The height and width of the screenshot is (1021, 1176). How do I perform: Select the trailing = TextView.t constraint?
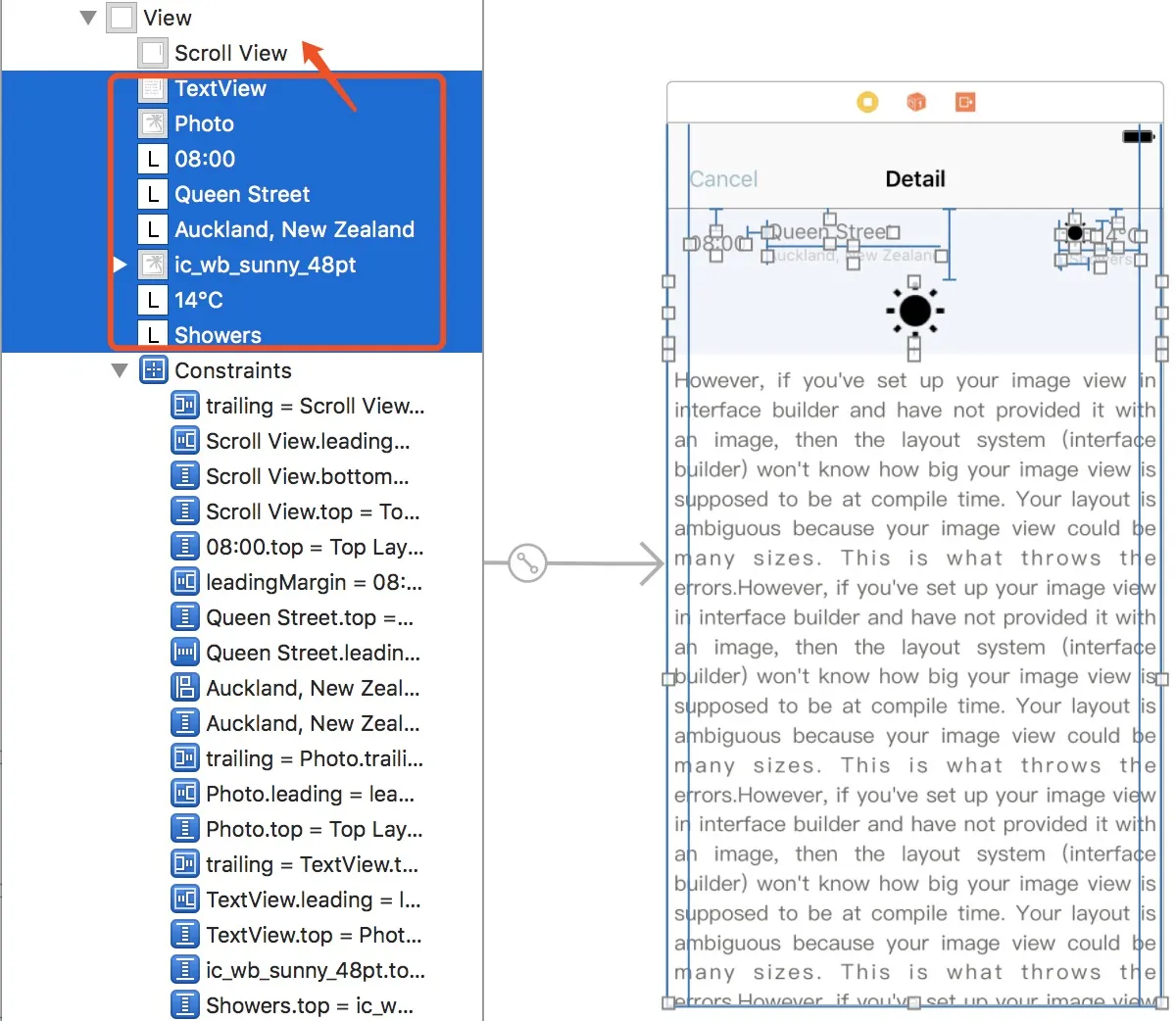(x=241, y=864)
